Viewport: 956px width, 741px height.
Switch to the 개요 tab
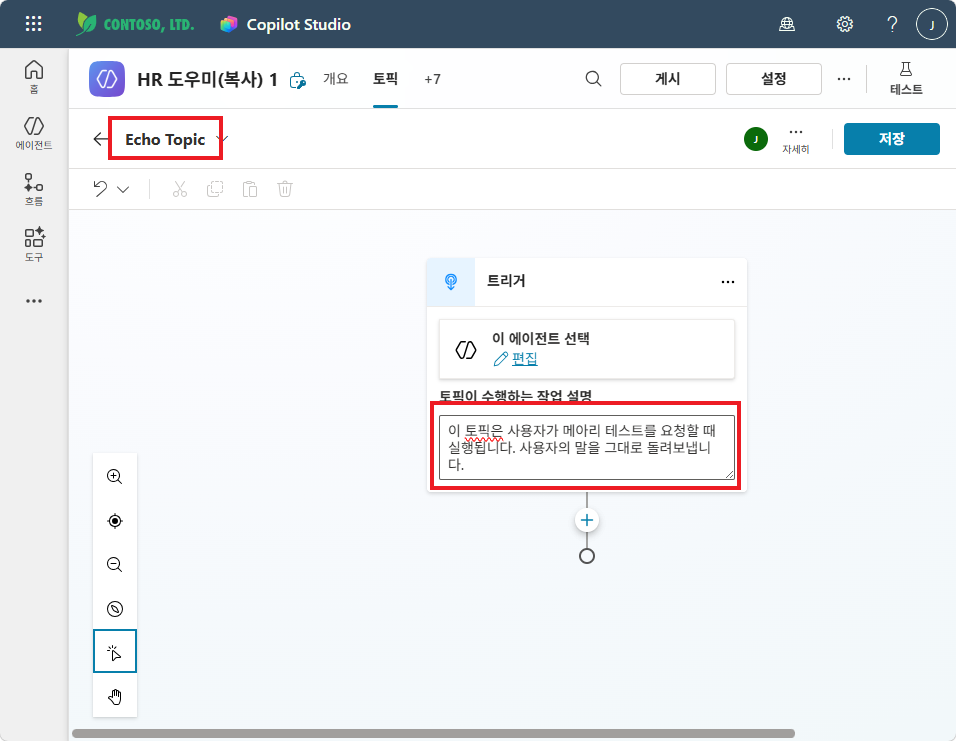(x=335, y=79)
